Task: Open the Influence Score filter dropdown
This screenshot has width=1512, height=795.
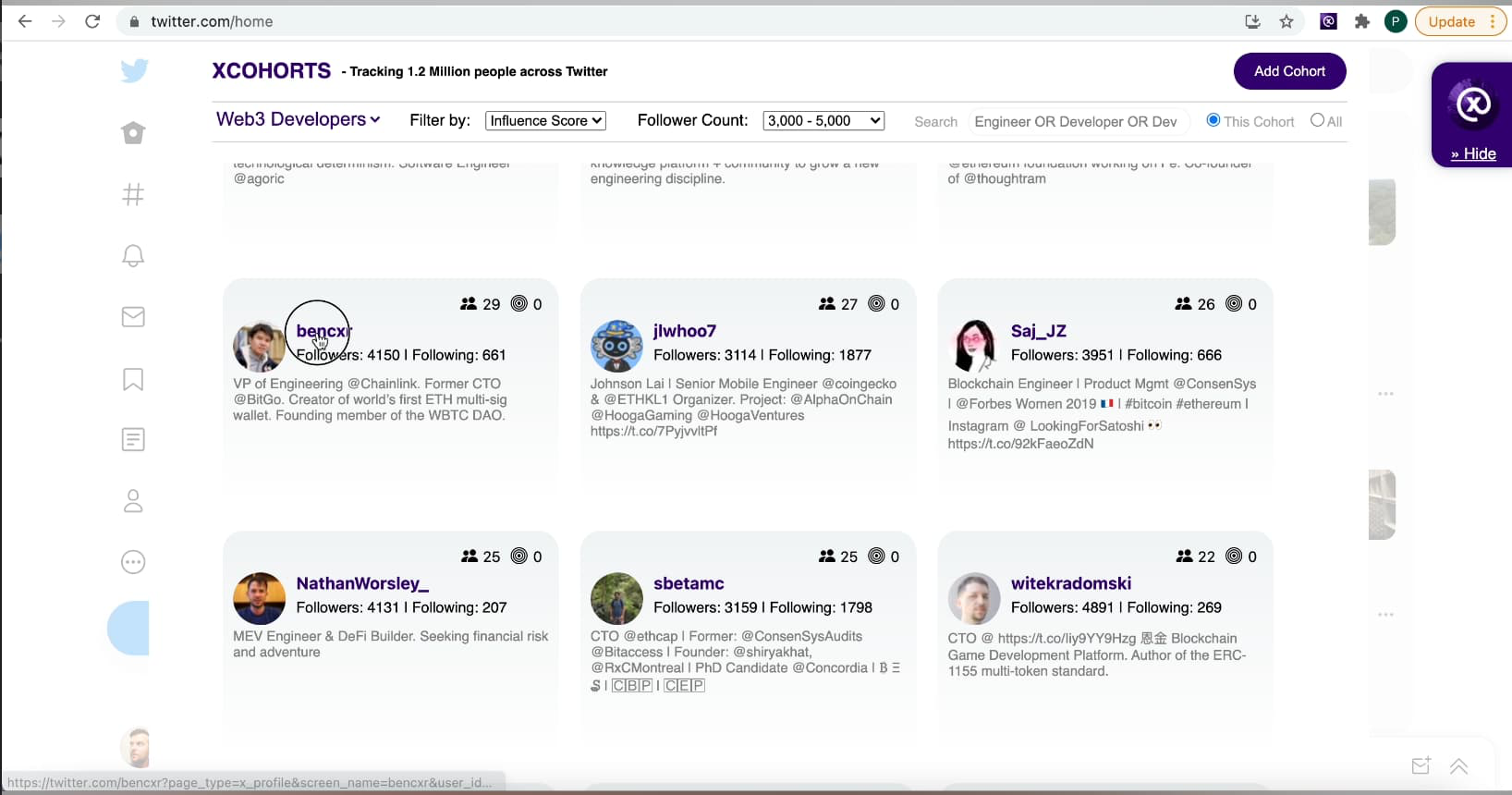Action: click(545, 121)
